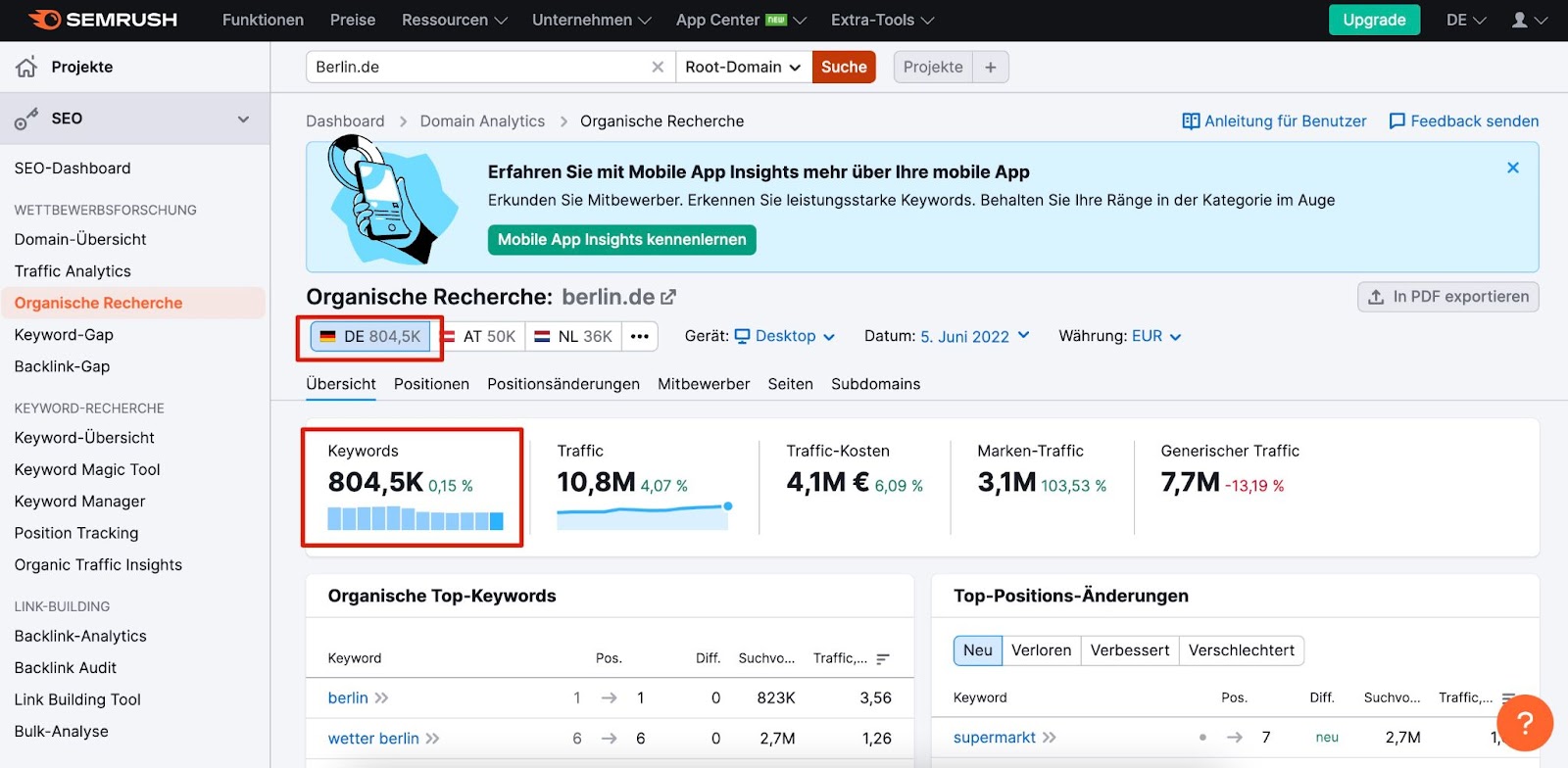Expand the Ressourcen menu

tap(455, 20)
